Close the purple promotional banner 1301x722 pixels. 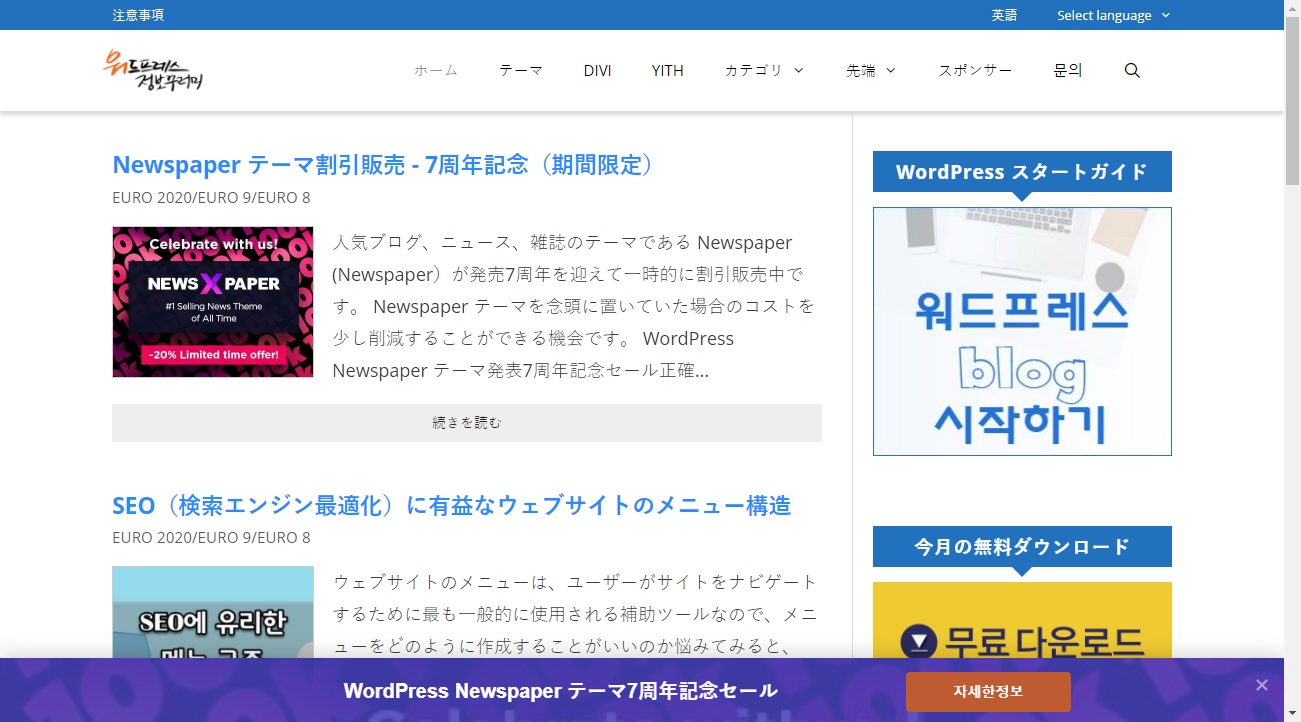point(1262,685)
